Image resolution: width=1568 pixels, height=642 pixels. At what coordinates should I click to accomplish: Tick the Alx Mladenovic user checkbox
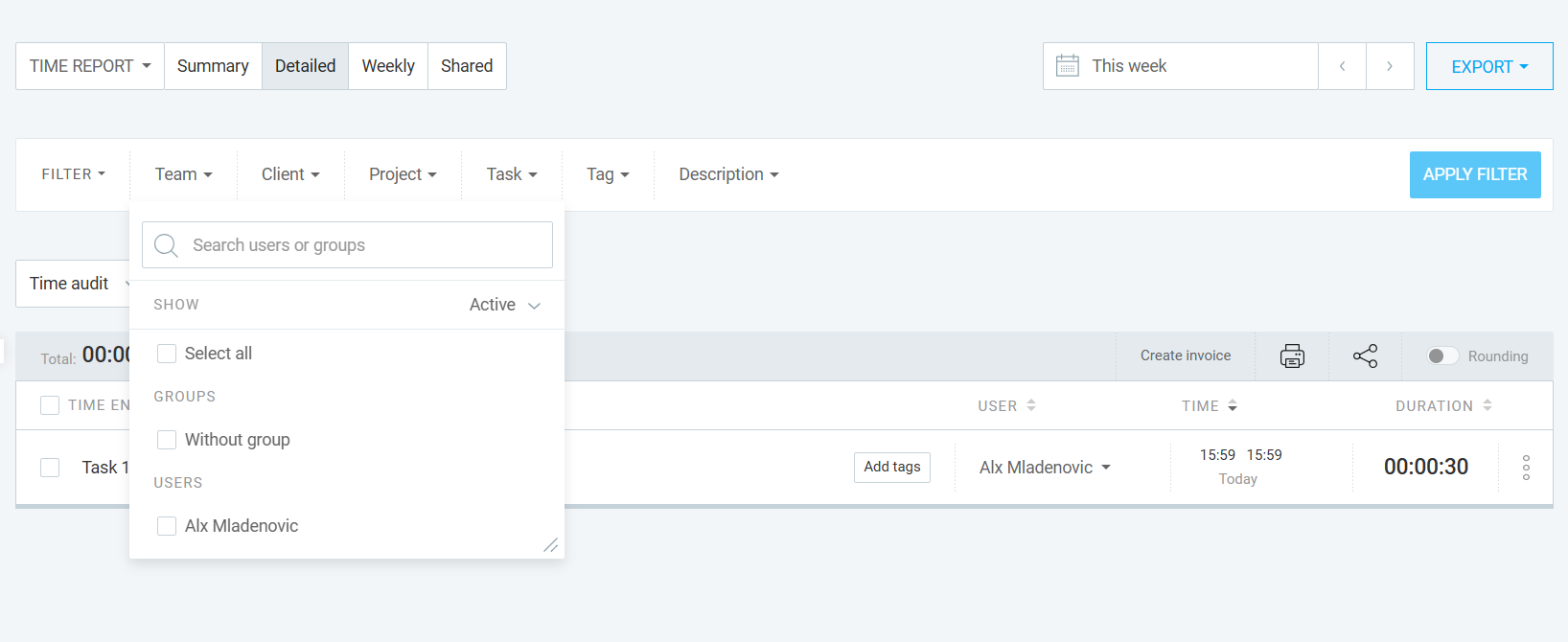point(167,526)
